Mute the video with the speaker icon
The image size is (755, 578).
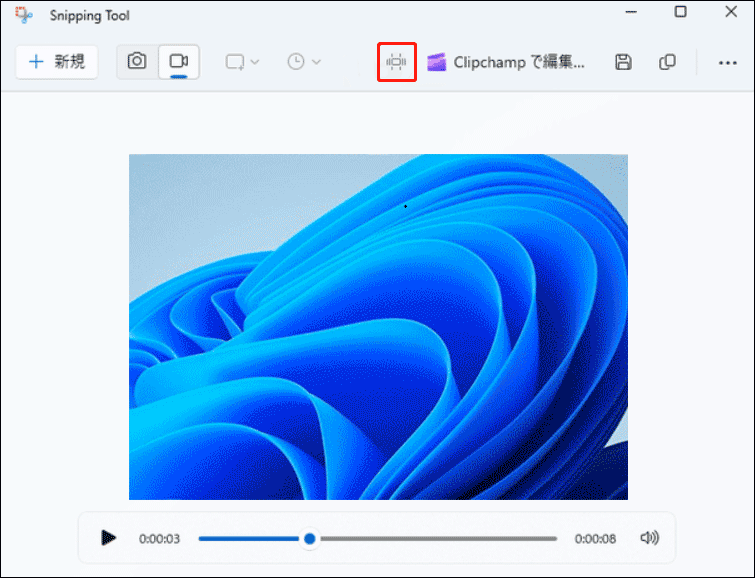(649, 538)
